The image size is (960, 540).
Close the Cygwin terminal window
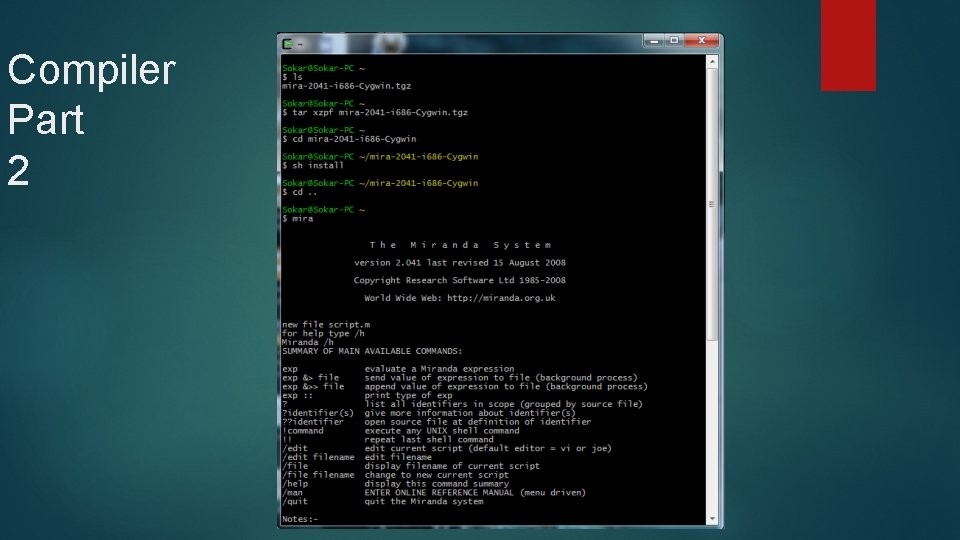click(702, 40)
